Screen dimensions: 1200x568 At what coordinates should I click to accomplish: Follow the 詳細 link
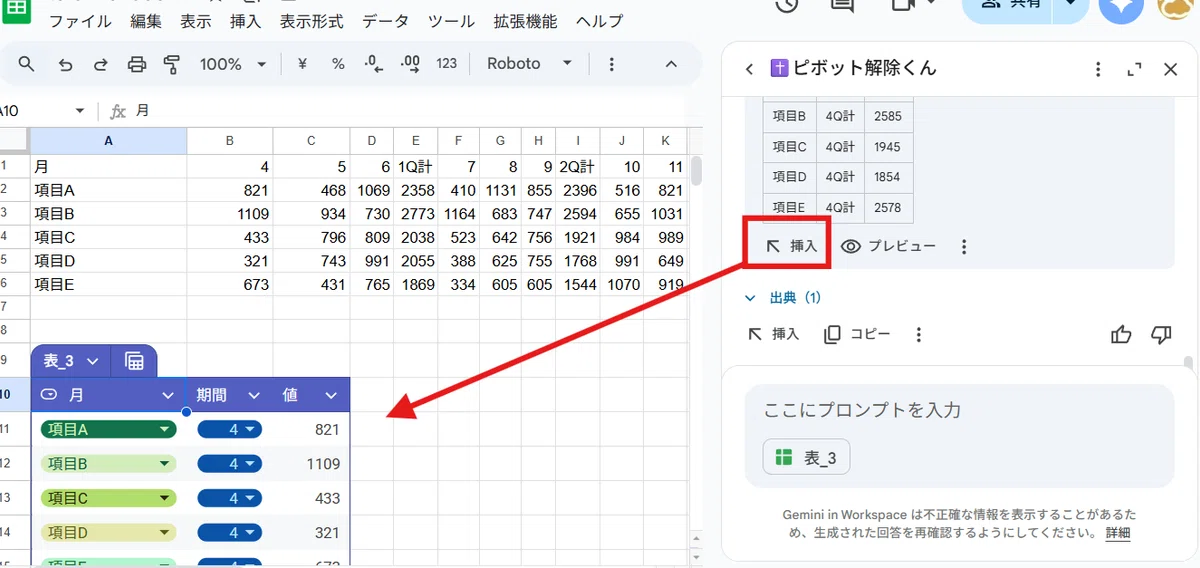(x=1118, y=533)
